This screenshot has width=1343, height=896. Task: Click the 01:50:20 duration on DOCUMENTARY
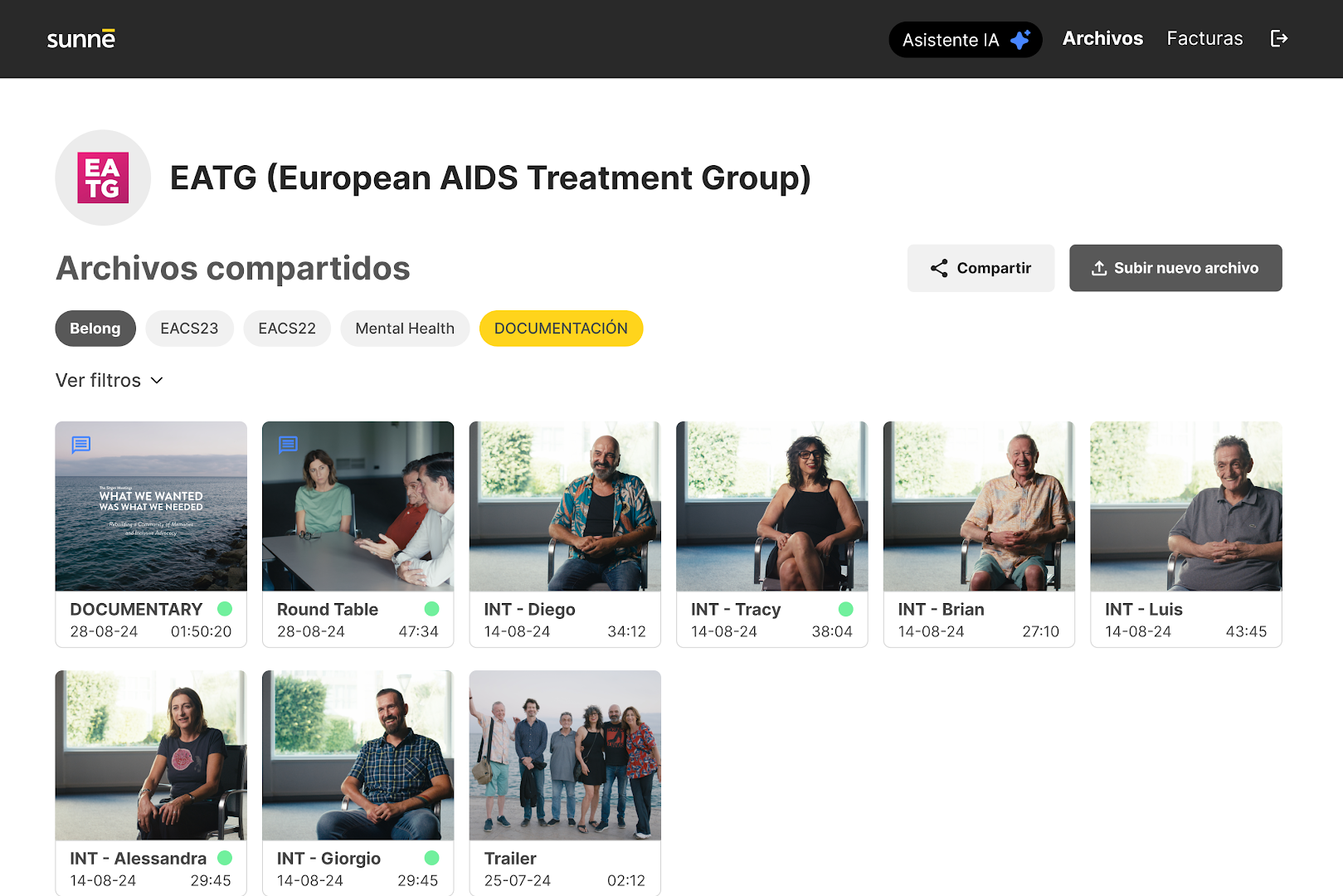[202, 631]
